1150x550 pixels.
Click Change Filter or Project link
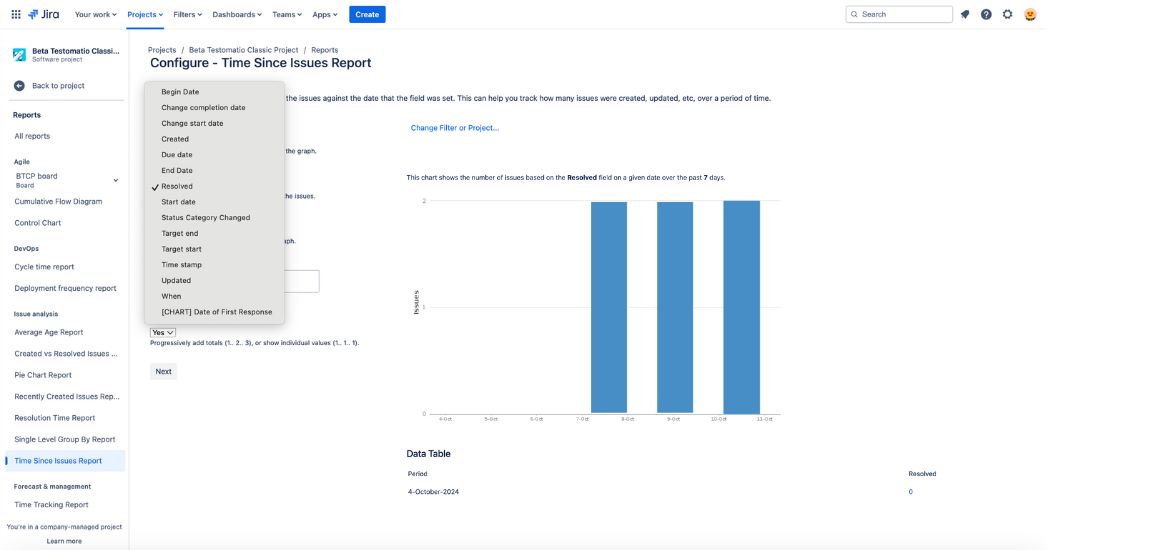(x=454, y=128)
